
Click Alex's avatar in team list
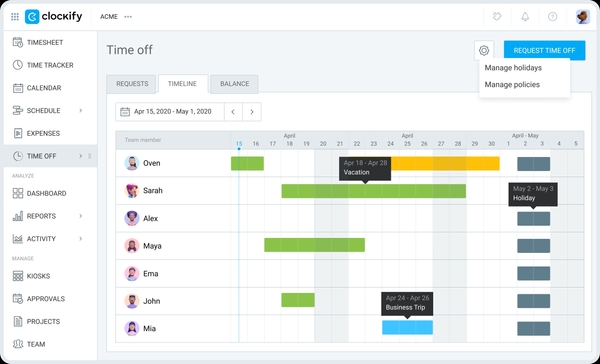(x=132, y=218)
